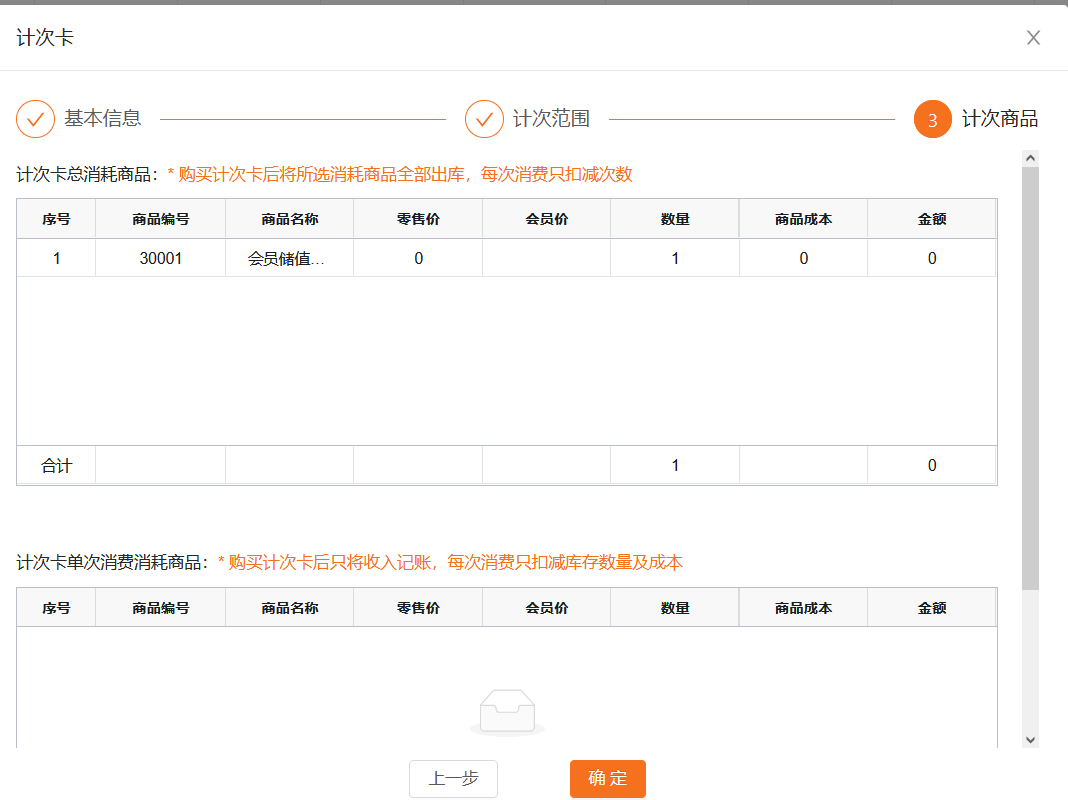Select product code cell 30001
1068x800 pixels.
pos(161,258)
